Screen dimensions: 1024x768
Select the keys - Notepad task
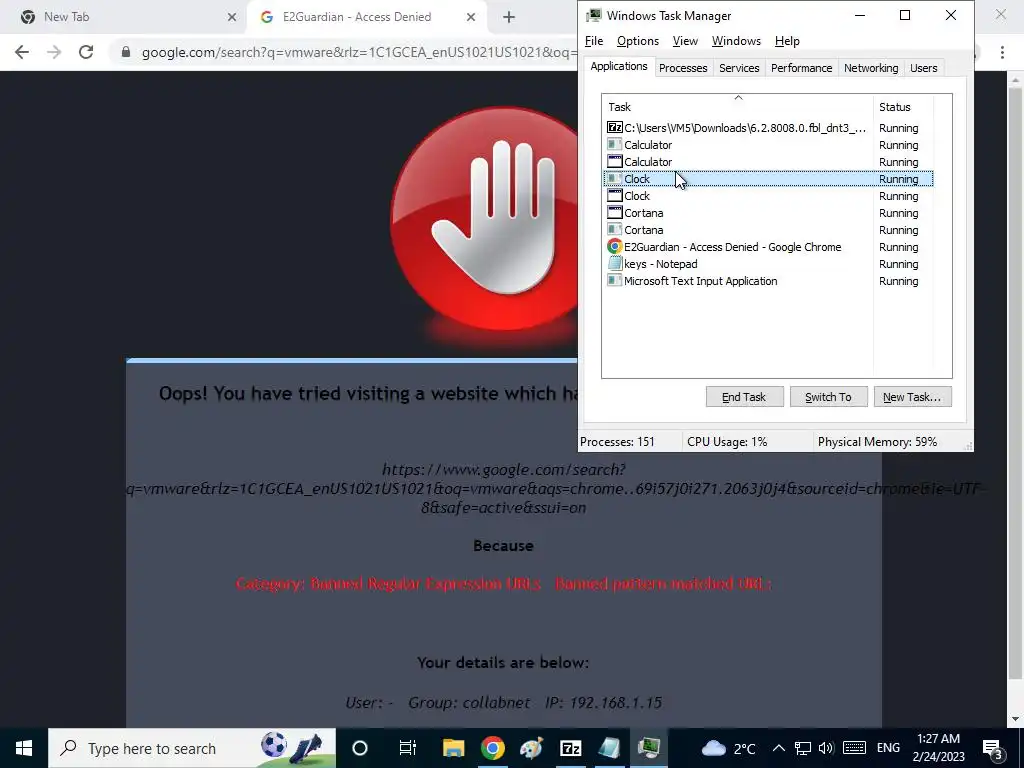tap(768, 264)
